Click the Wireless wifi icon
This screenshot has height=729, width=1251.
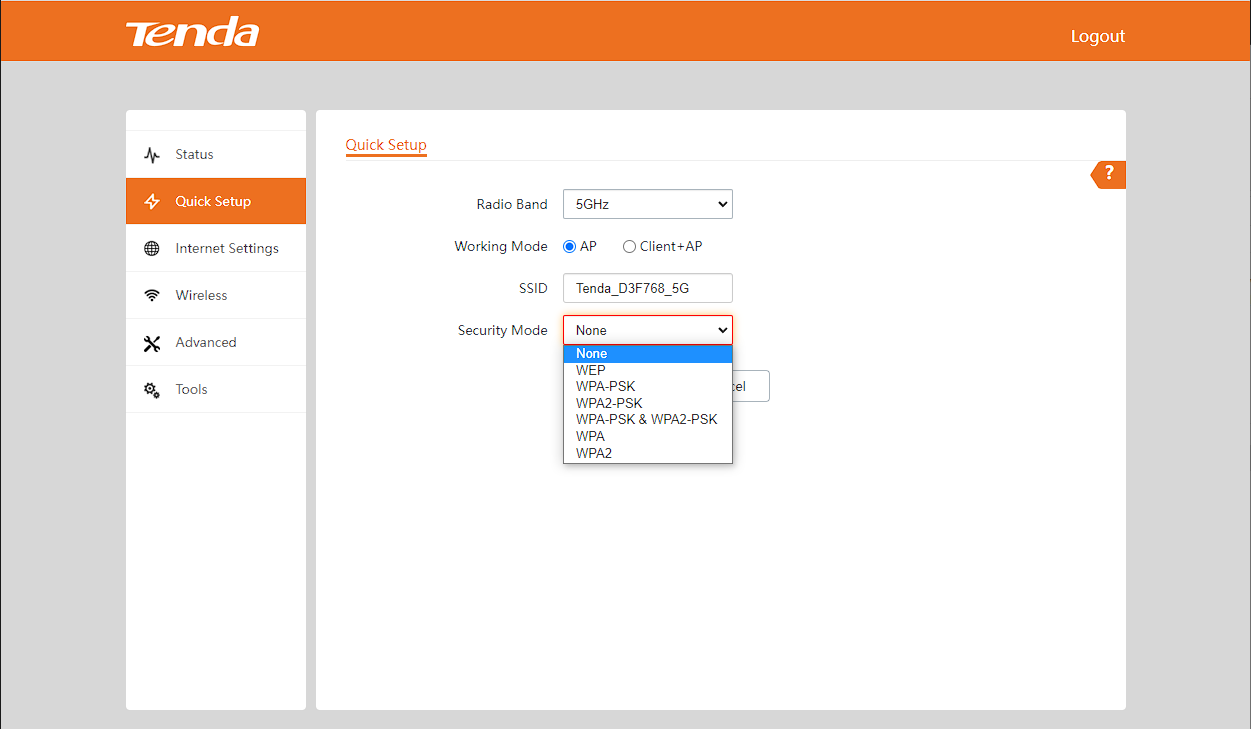click(x=152, y=296)
